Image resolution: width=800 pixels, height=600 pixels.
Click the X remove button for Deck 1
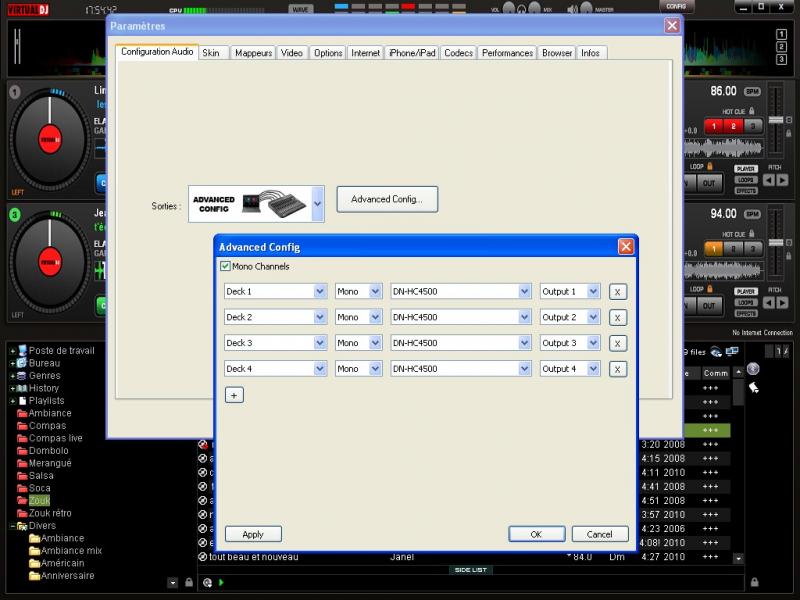coord(618,292)
